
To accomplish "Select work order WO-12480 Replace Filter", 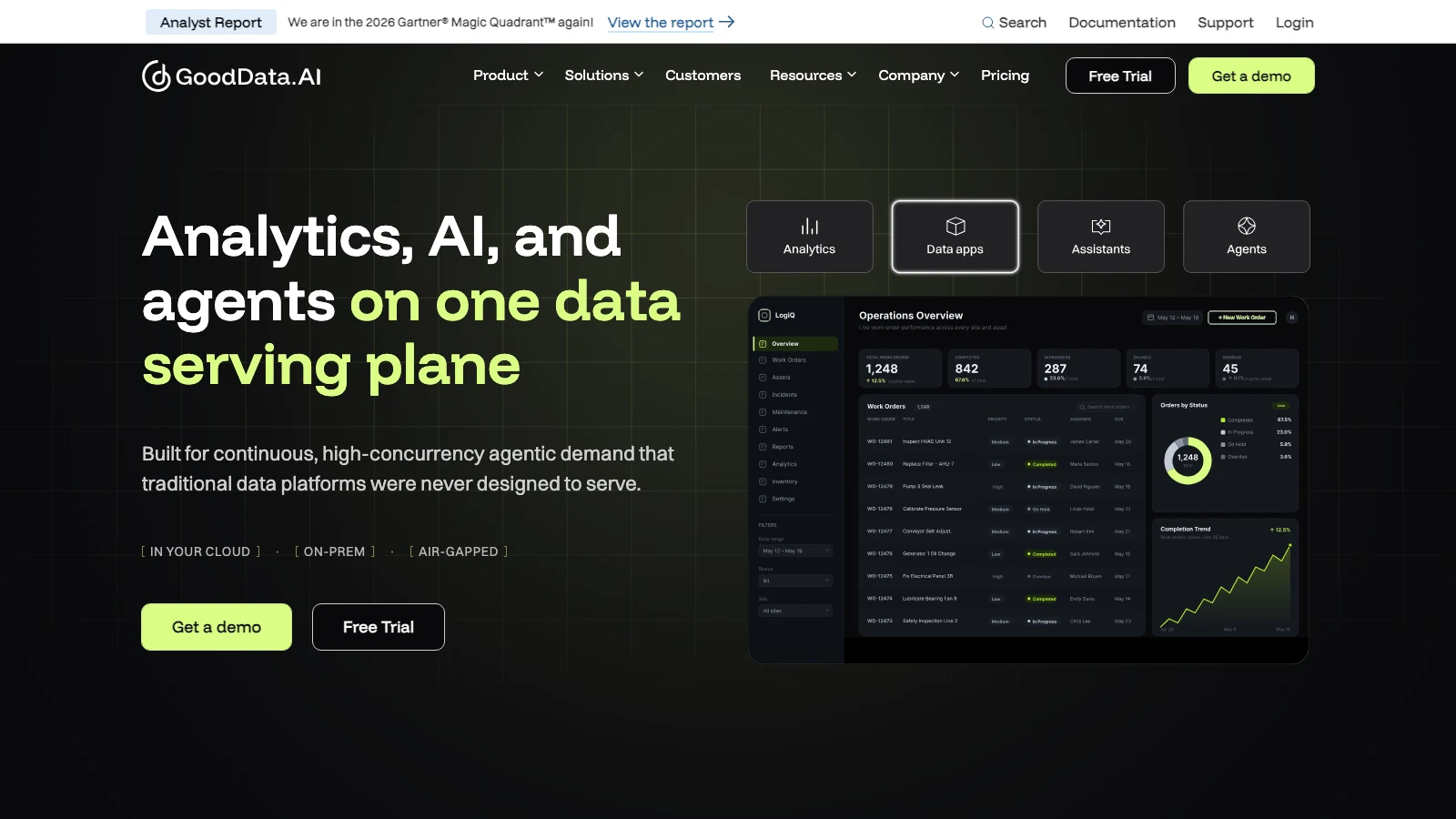I will [x=1001, y=464].
